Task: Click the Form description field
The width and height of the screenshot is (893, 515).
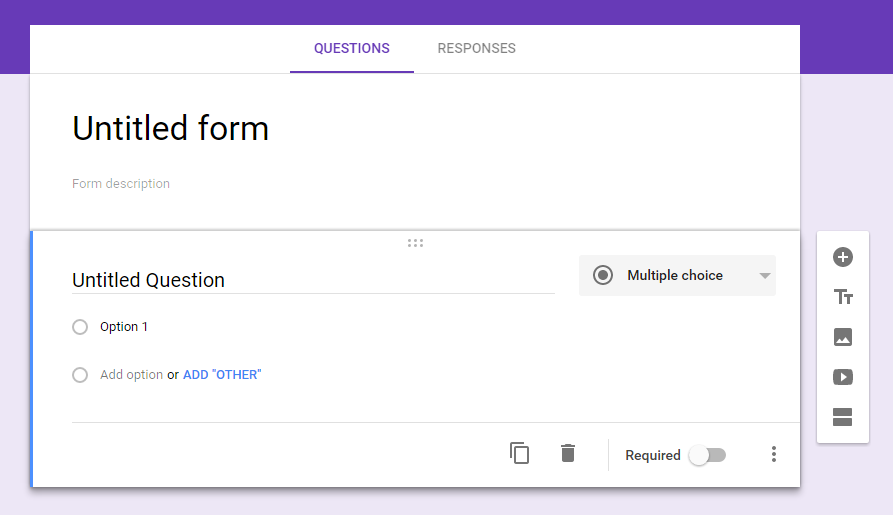Action: 121,184
